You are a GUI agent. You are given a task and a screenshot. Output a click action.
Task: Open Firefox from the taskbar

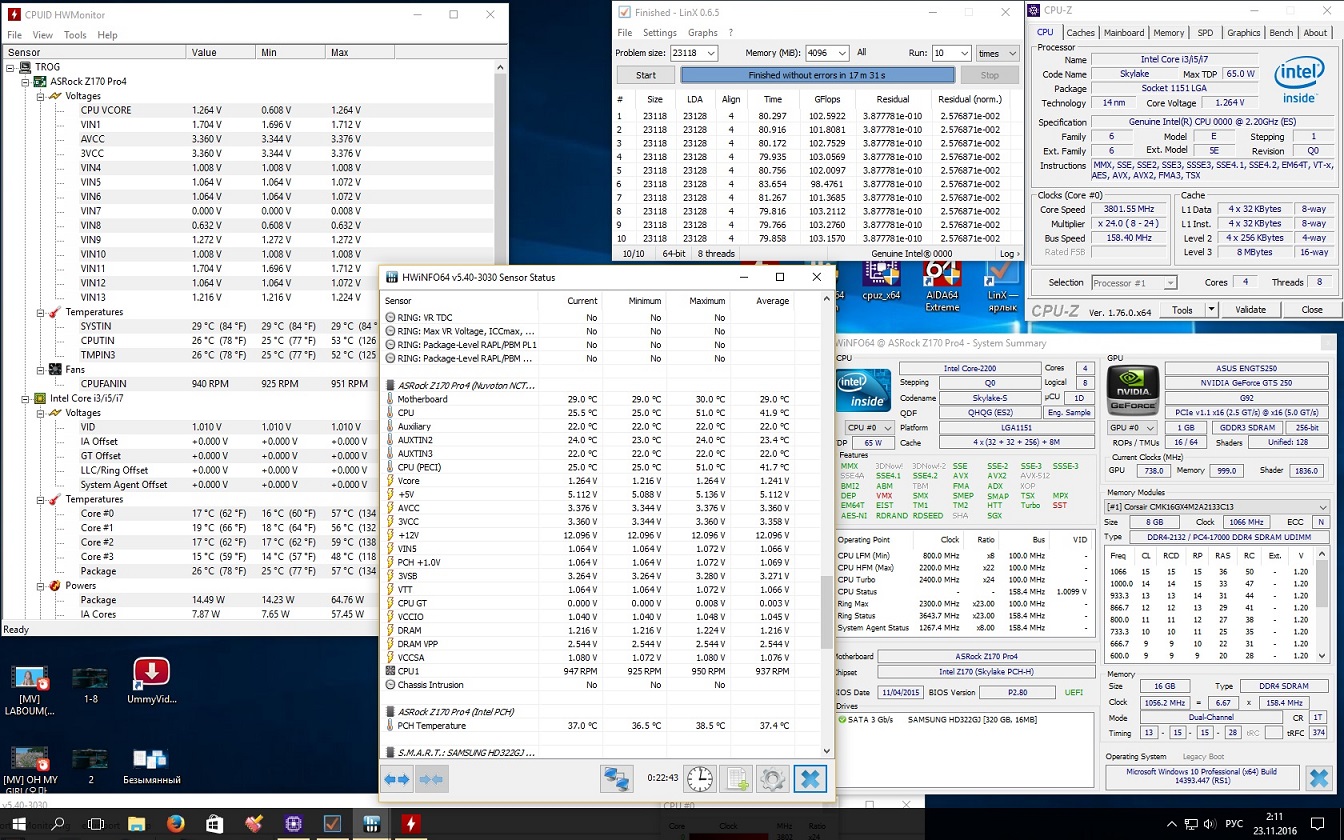click(176, 824)
